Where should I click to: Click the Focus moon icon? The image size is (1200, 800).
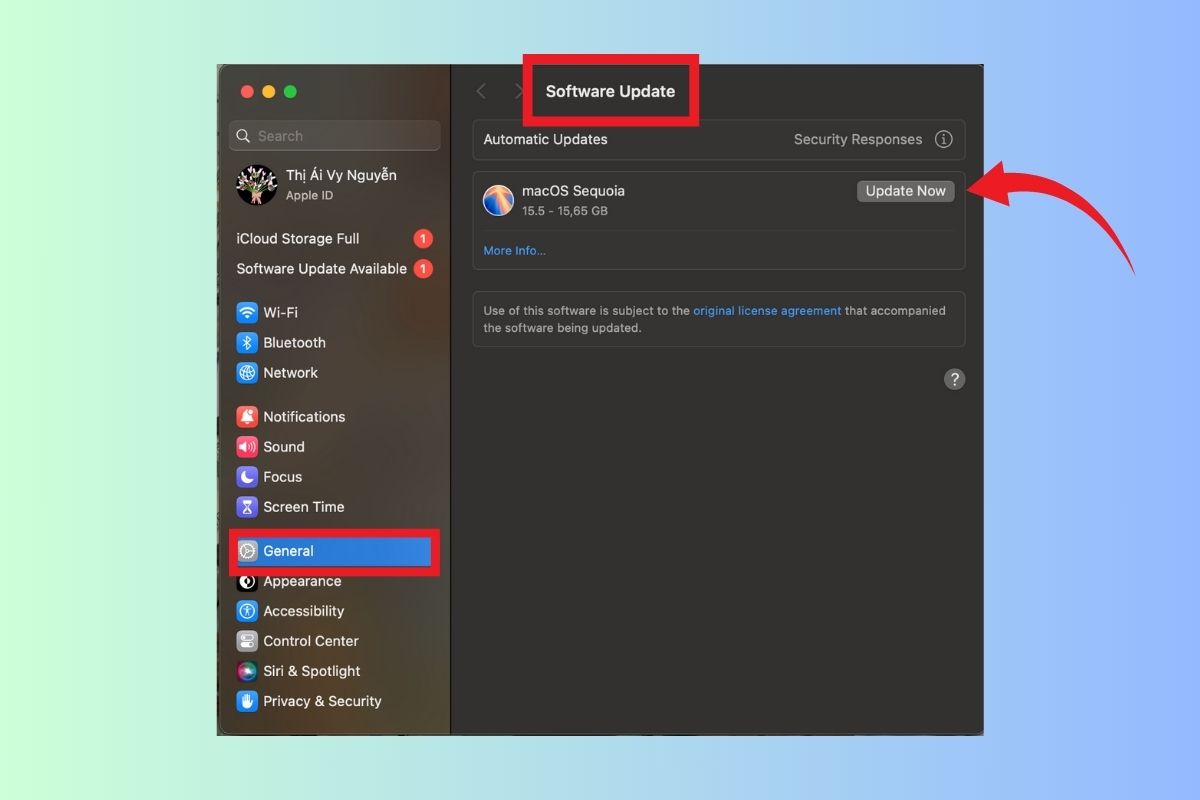(247, 477)
